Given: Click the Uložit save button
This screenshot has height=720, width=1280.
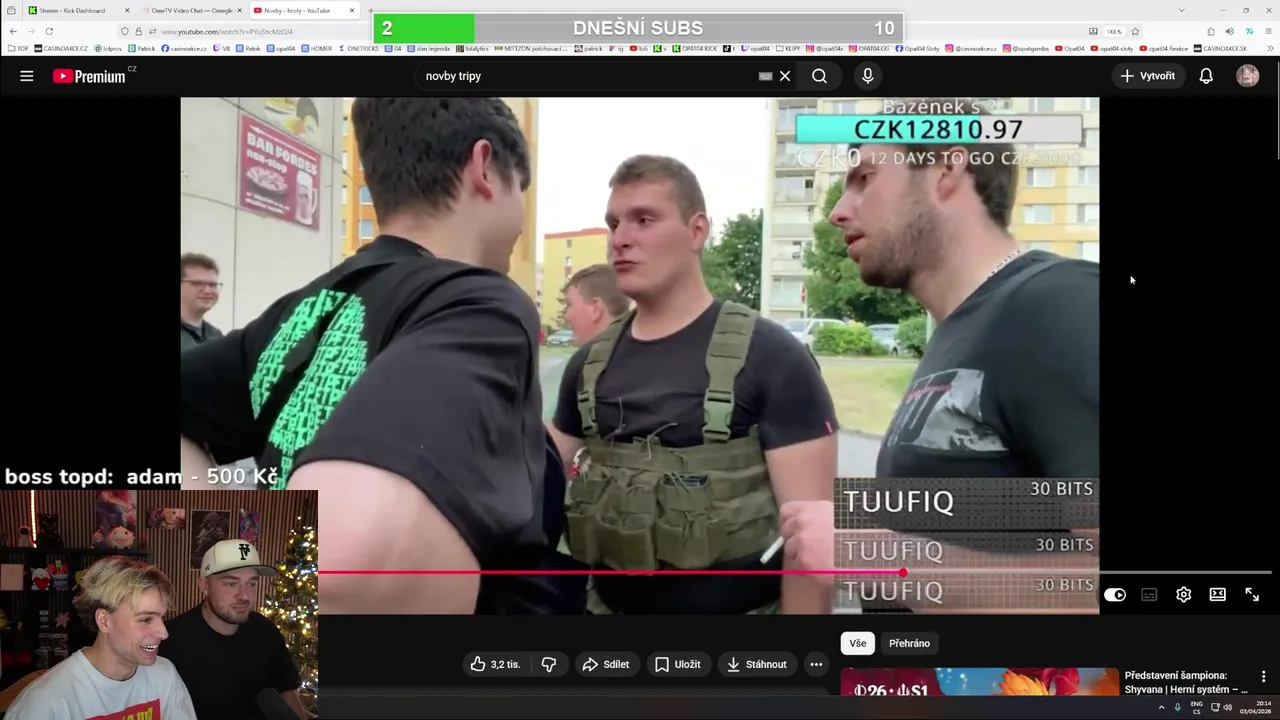Looking at the screenshot, I should pyautogui.click(x=678, y=664).
